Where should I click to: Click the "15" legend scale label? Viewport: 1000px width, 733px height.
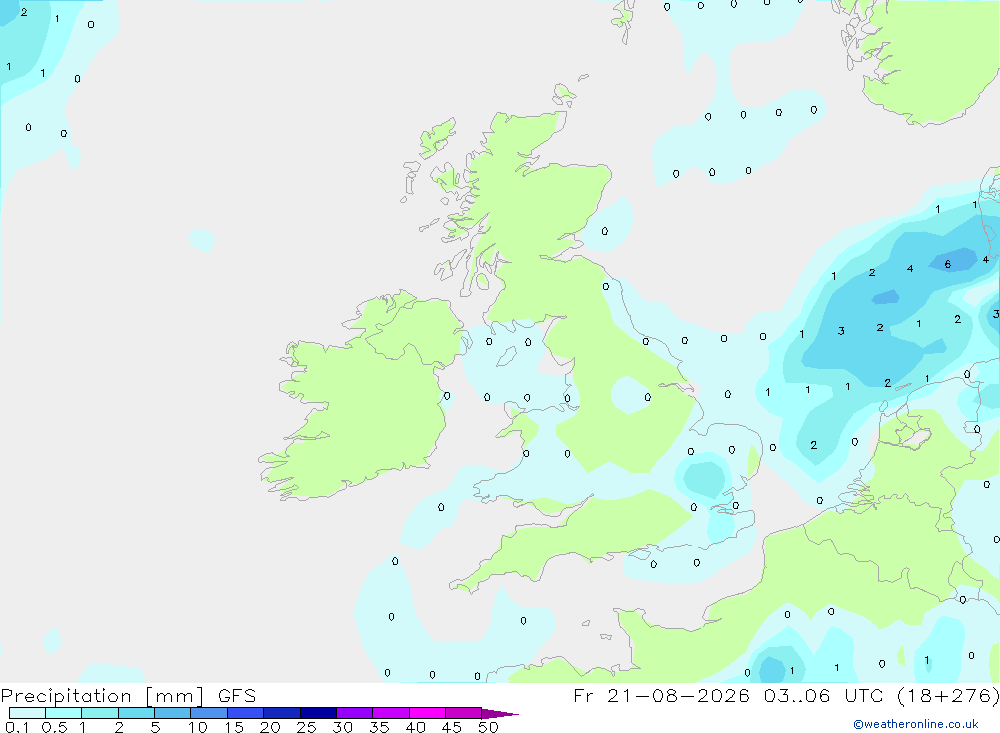233,727
